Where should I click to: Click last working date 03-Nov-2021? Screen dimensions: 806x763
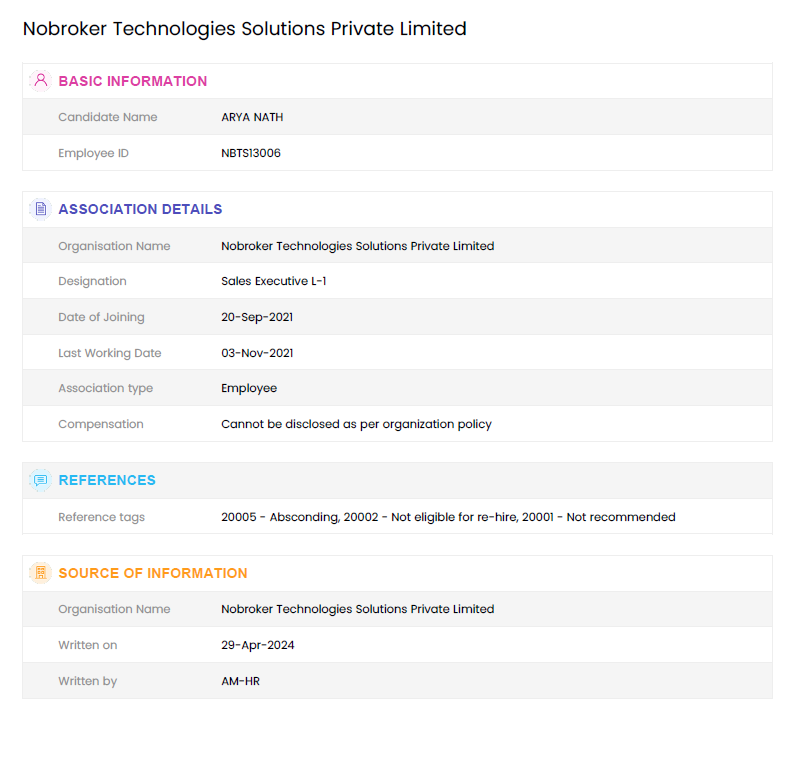tap(257, 353)
